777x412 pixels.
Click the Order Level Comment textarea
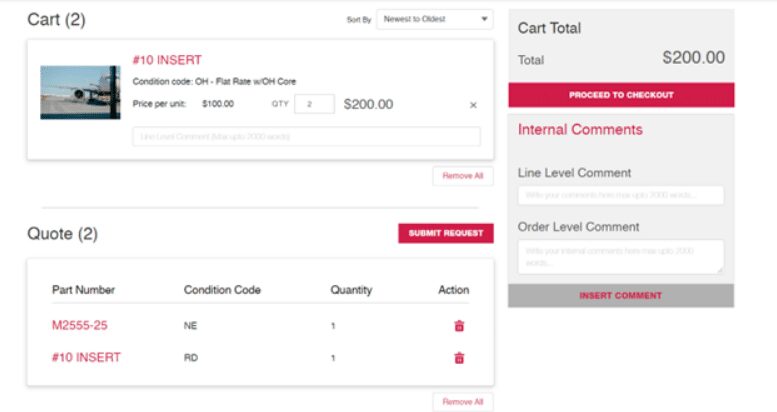(x=621, y=257)
